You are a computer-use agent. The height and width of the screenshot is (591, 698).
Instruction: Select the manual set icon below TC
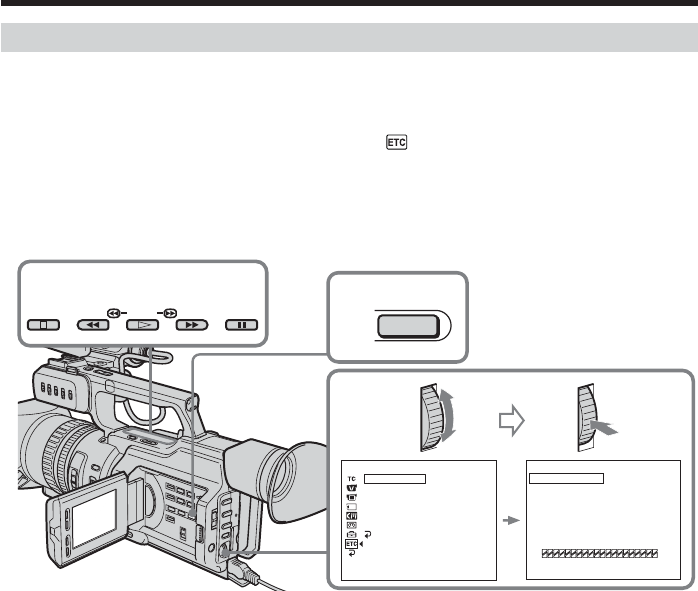coord(352,488)
